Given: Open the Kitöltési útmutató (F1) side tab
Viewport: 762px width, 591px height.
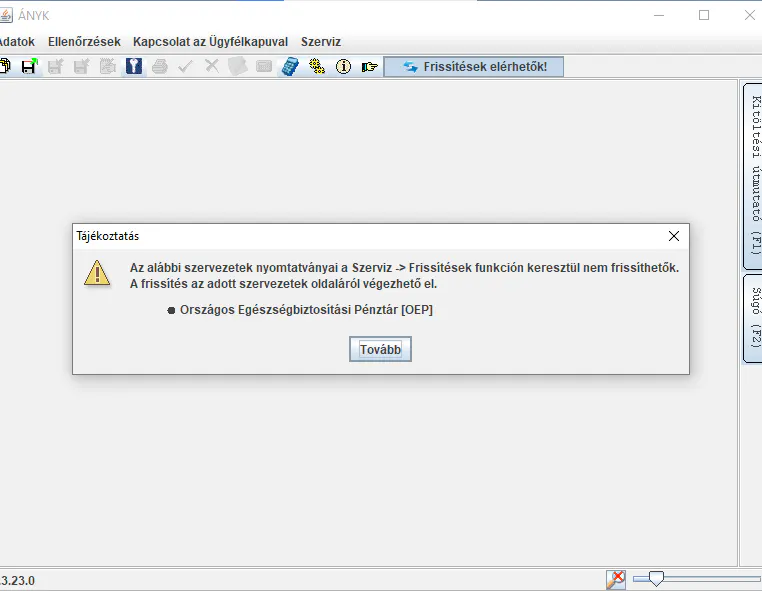Looking at the screenshot, I should [754, 176].
